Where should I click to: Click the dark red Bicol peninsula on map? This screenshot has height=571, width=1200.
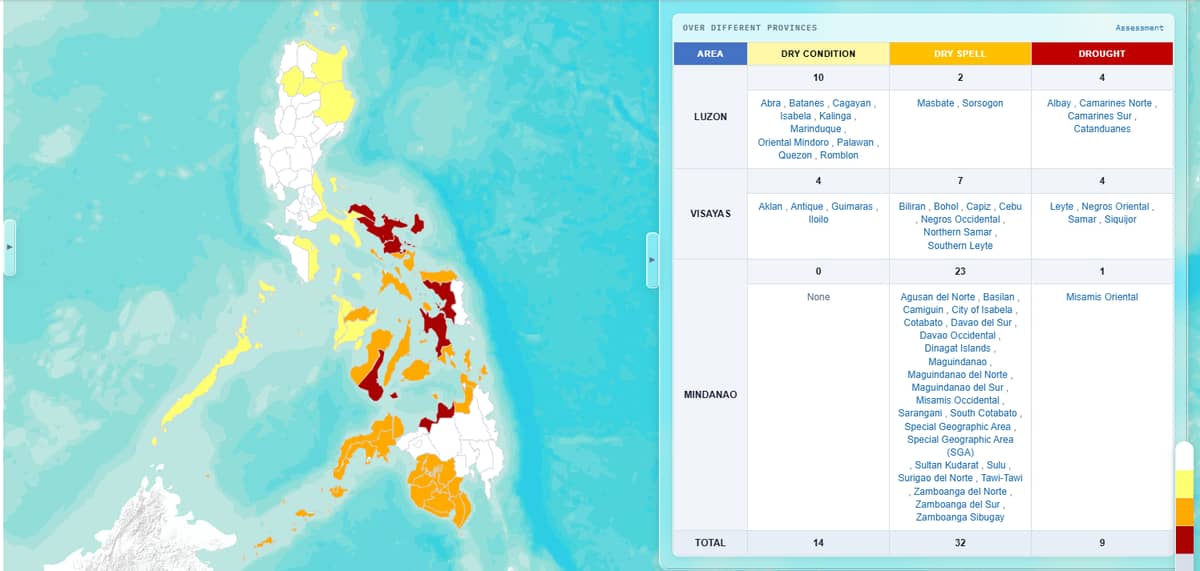point(385,228)
